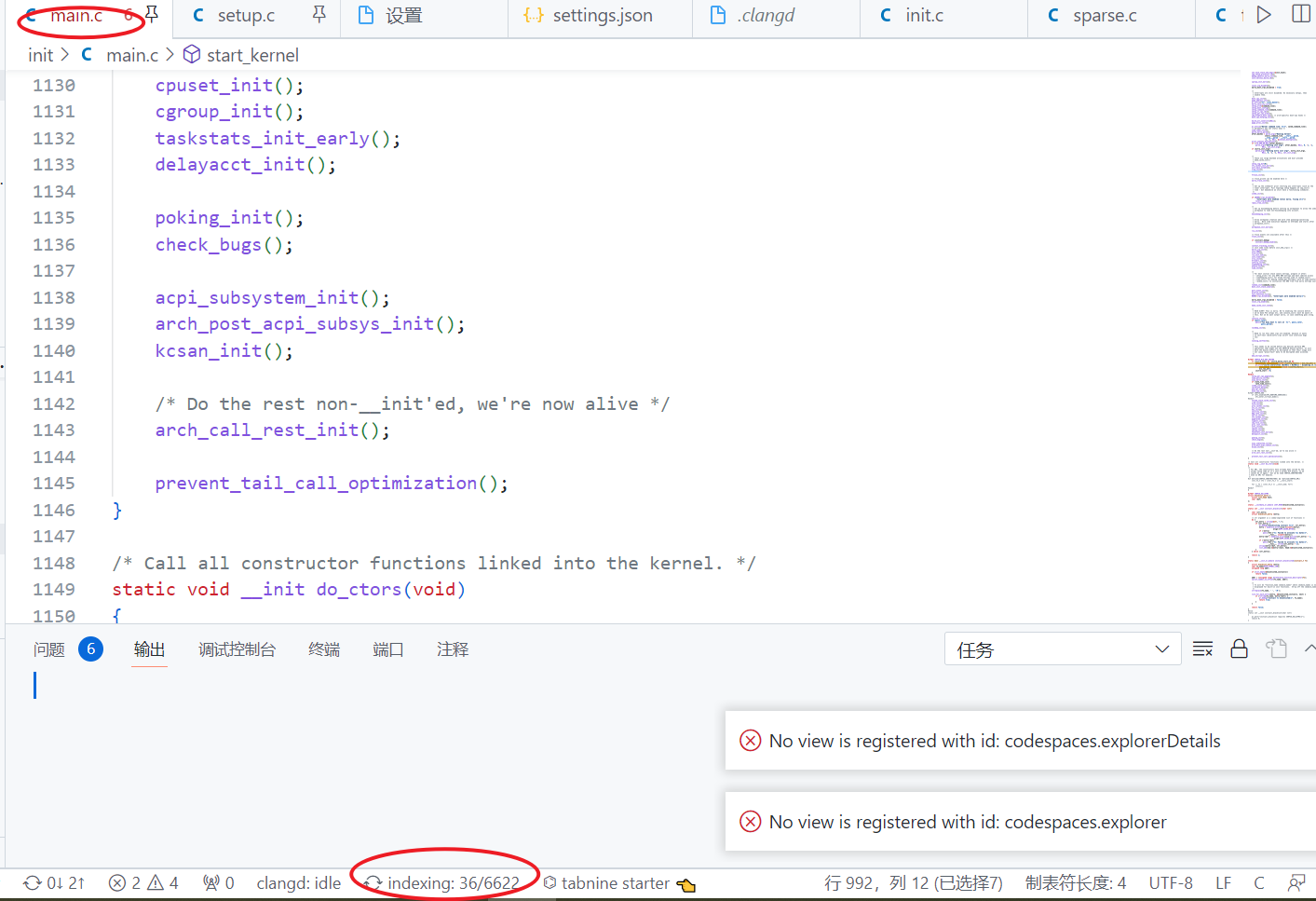Click arch_call_rest_init function call
Viewport: 1316px width, 901px height.
[257, 430]
